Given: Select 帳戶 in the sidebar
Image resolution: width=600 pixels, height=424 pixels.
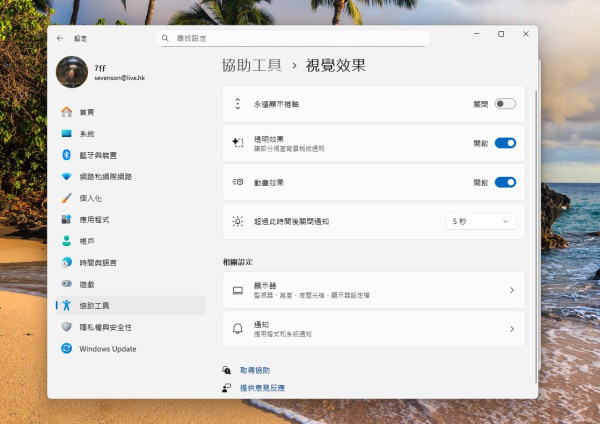Looking at the screenshot, I should tap(131, 241).
